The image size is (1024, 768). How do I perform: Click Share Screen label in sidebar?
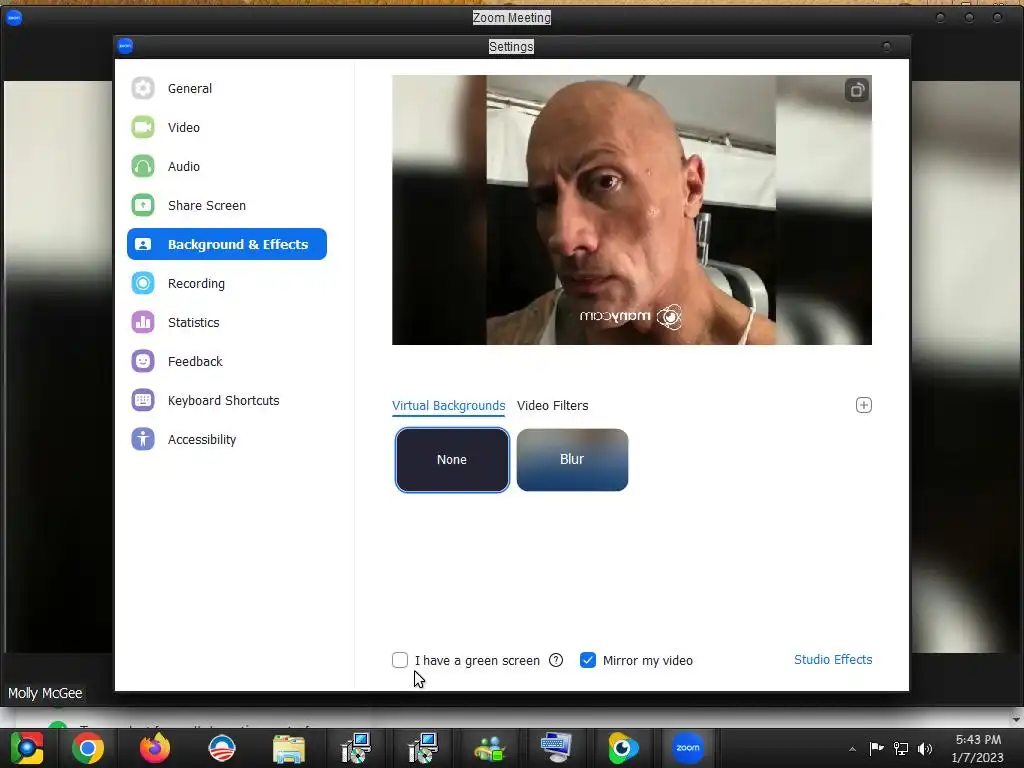pyautogui.click(x=206, y=205)
